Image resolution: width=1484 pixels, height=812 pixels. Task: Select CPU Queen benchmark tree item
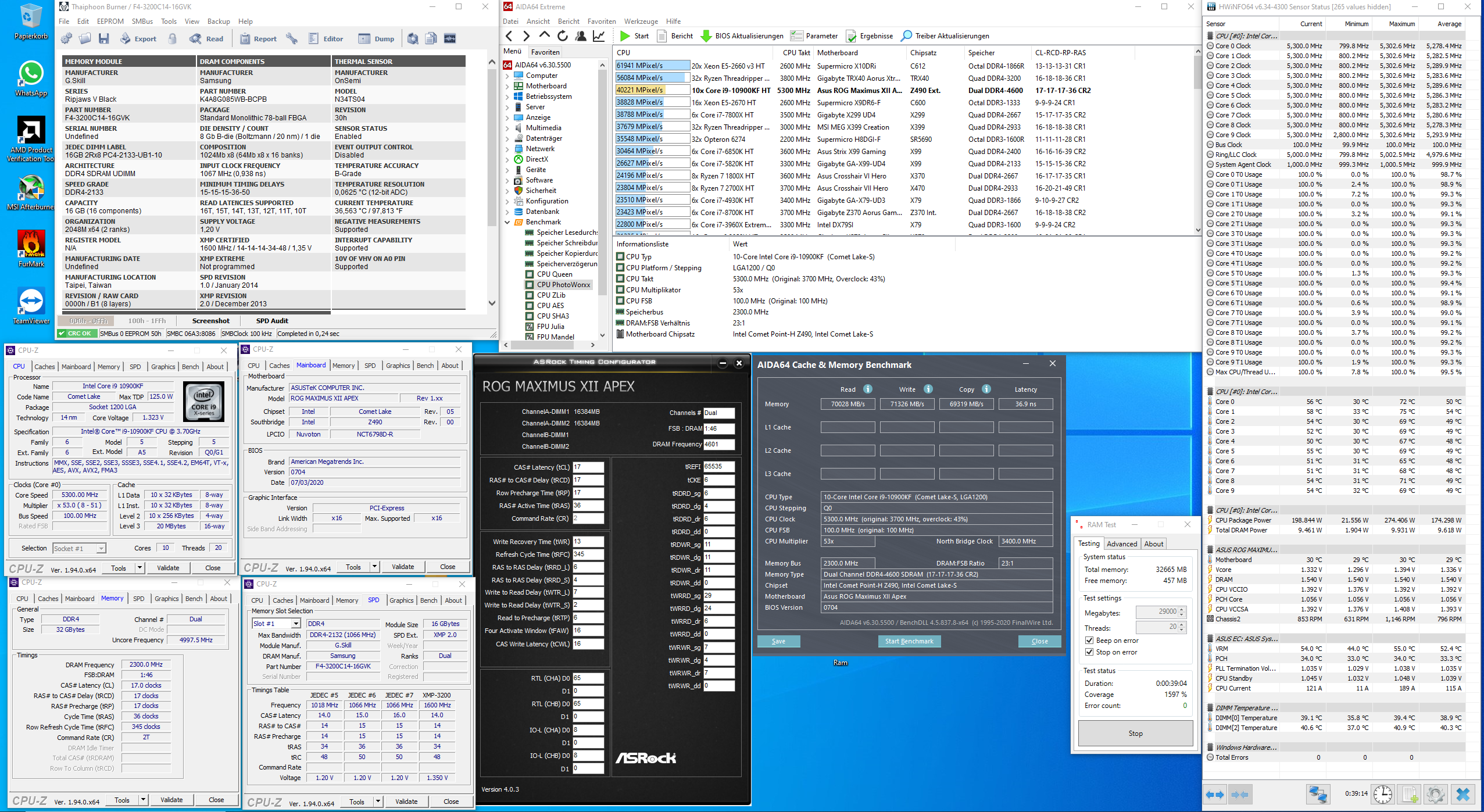click(554, 274)
